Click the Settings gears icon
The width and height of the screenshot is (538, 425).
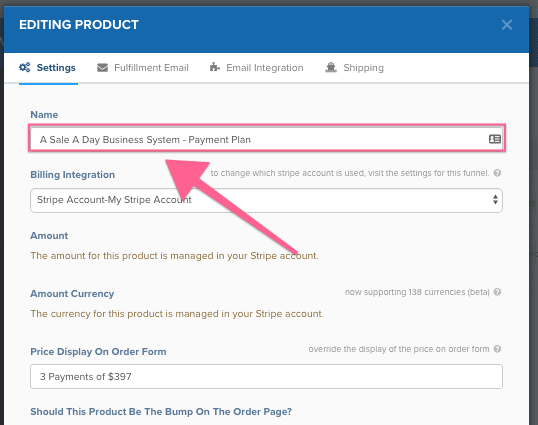[x=25, y=67]
